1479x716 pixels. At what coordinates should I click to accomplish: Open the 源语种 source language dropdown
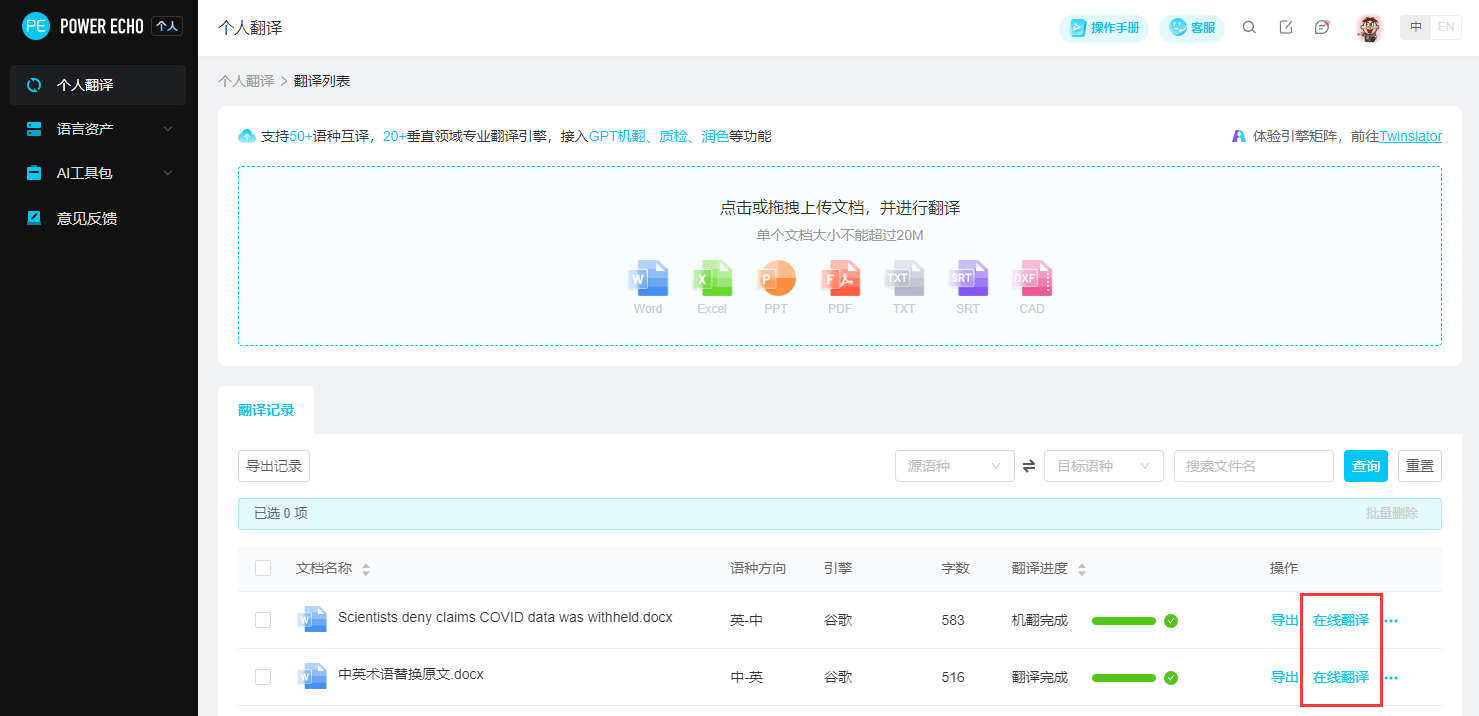(954, 466)
